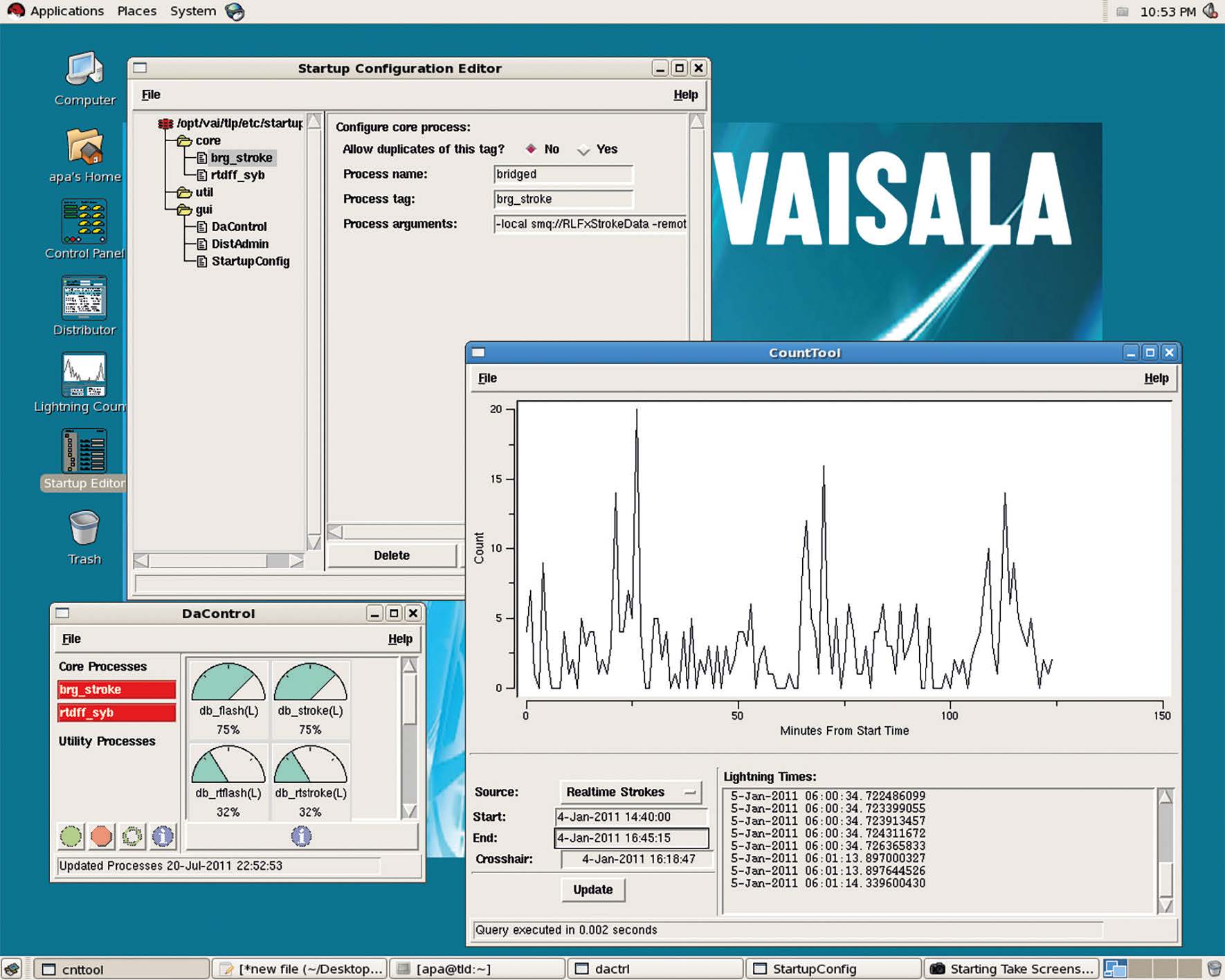Click the tree panel horizontal scrollbar
Screen dimensions: 1225x980
point(219,561)
